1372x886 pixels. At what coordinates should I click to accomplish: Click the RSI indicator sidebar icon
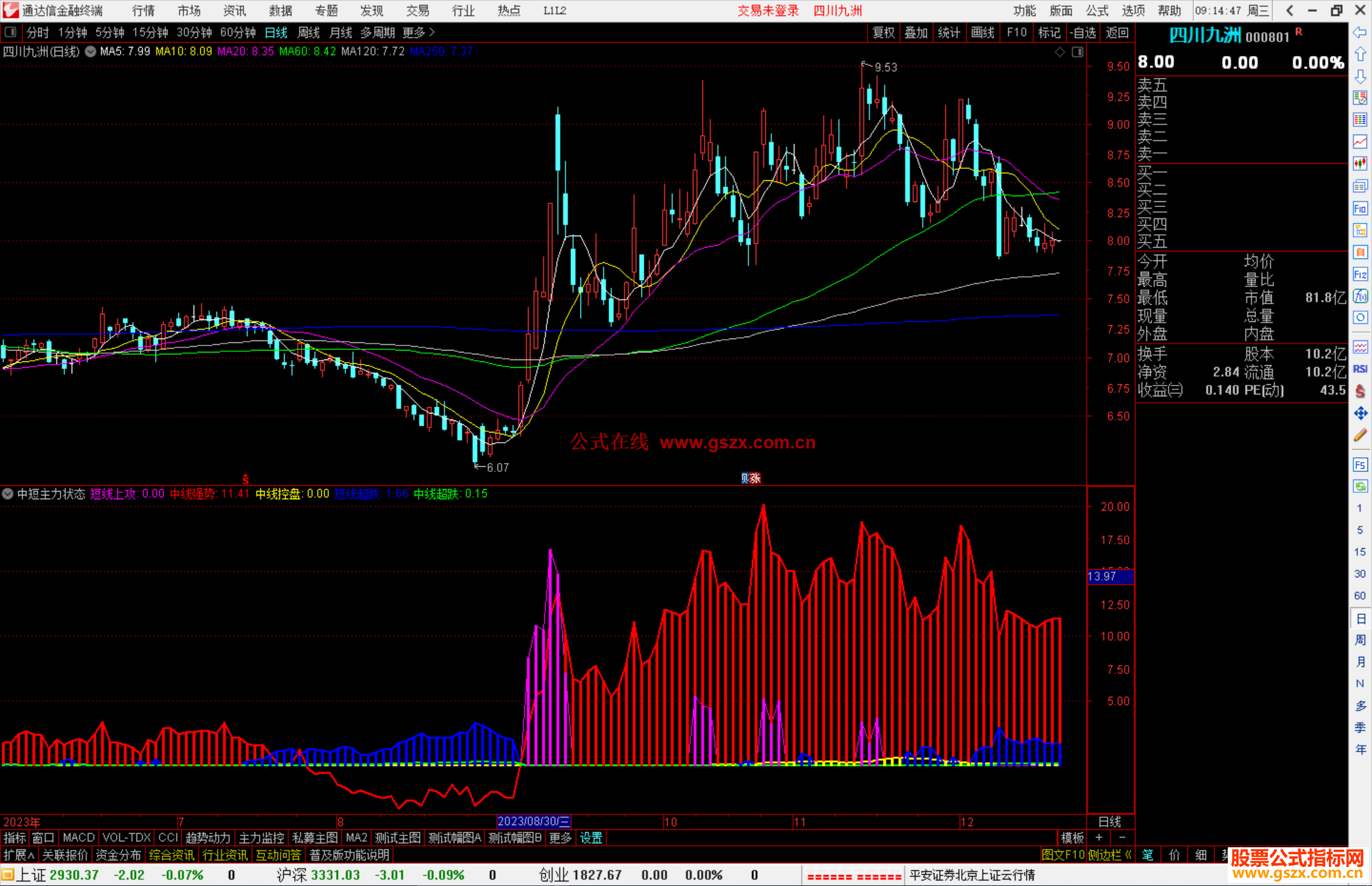pyautogui.click(x=1360, y=369)
